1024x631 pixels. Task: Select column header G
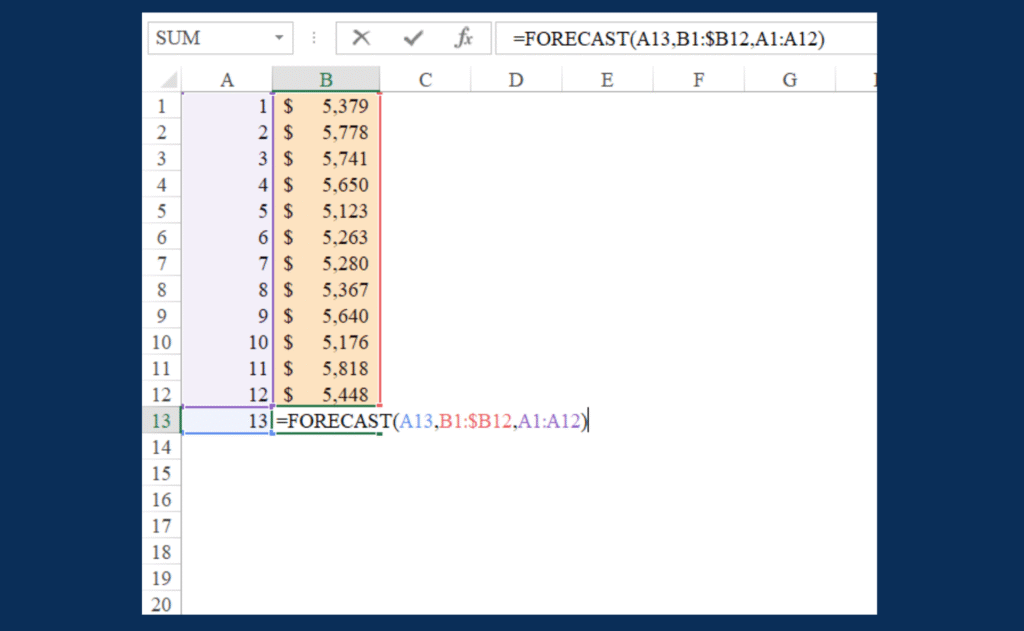point(789,79)
